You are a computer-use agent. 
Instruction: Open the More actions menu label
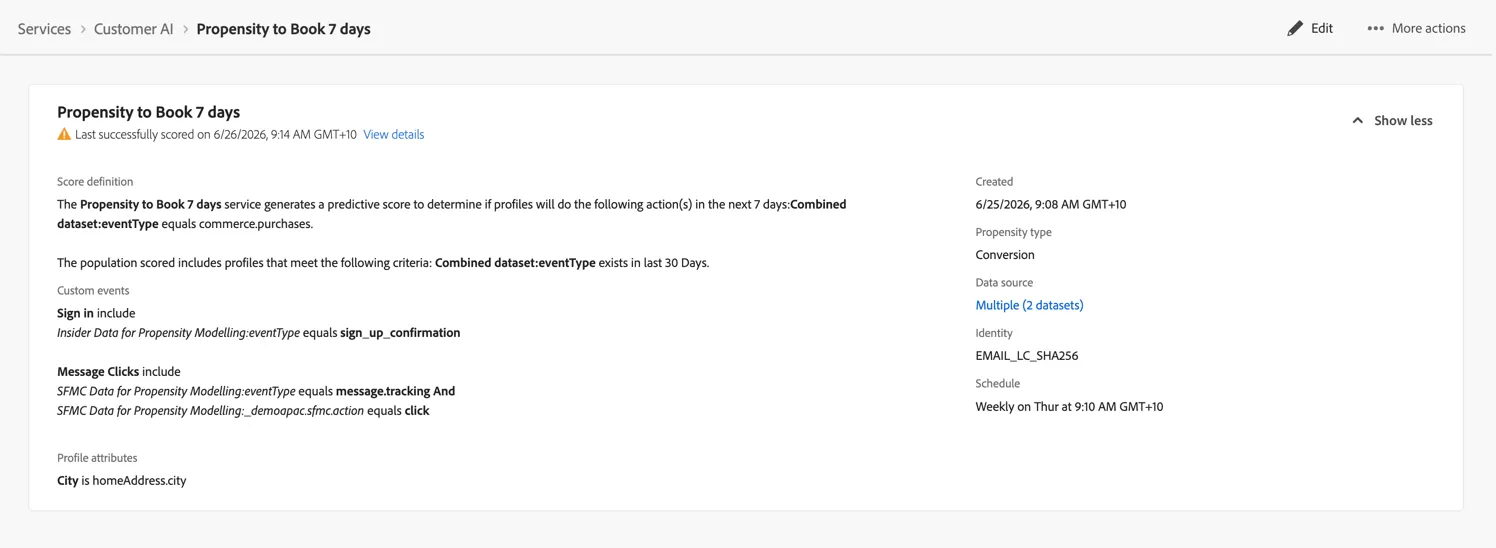[x=1428, y=28]
